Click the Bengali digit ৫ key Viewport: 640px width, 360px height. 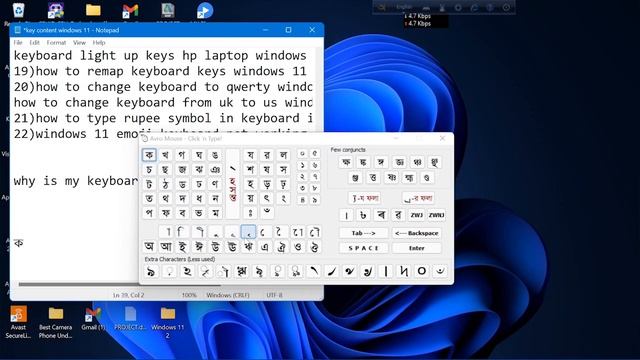pyautogui.click(x=314, y=153)
